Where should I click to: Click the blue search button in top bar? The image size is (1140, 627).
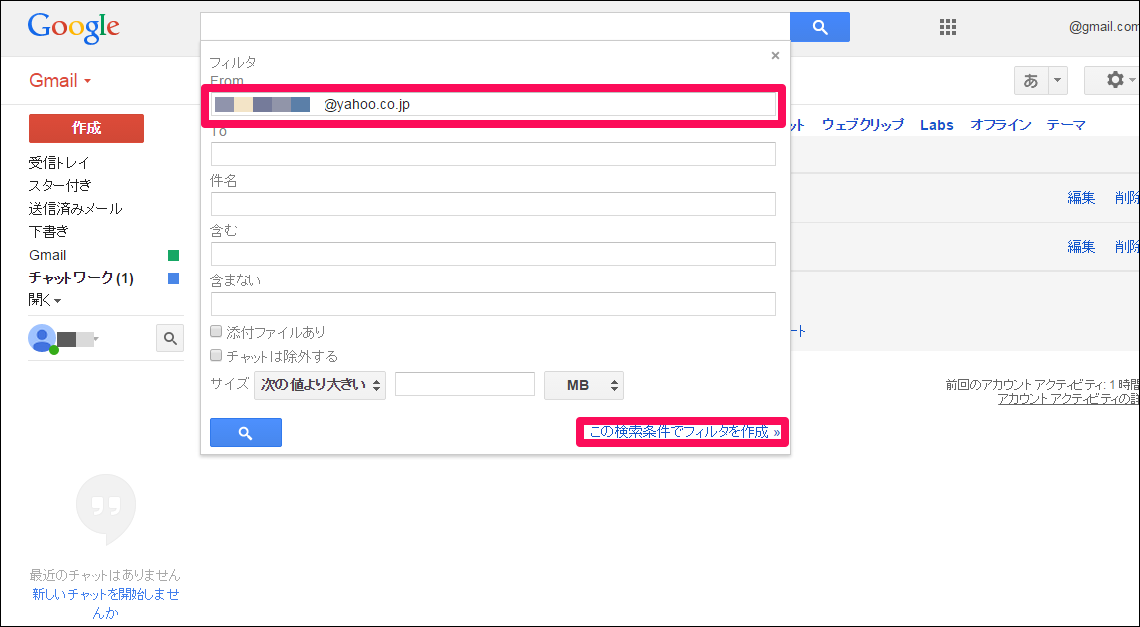(819, 27)
